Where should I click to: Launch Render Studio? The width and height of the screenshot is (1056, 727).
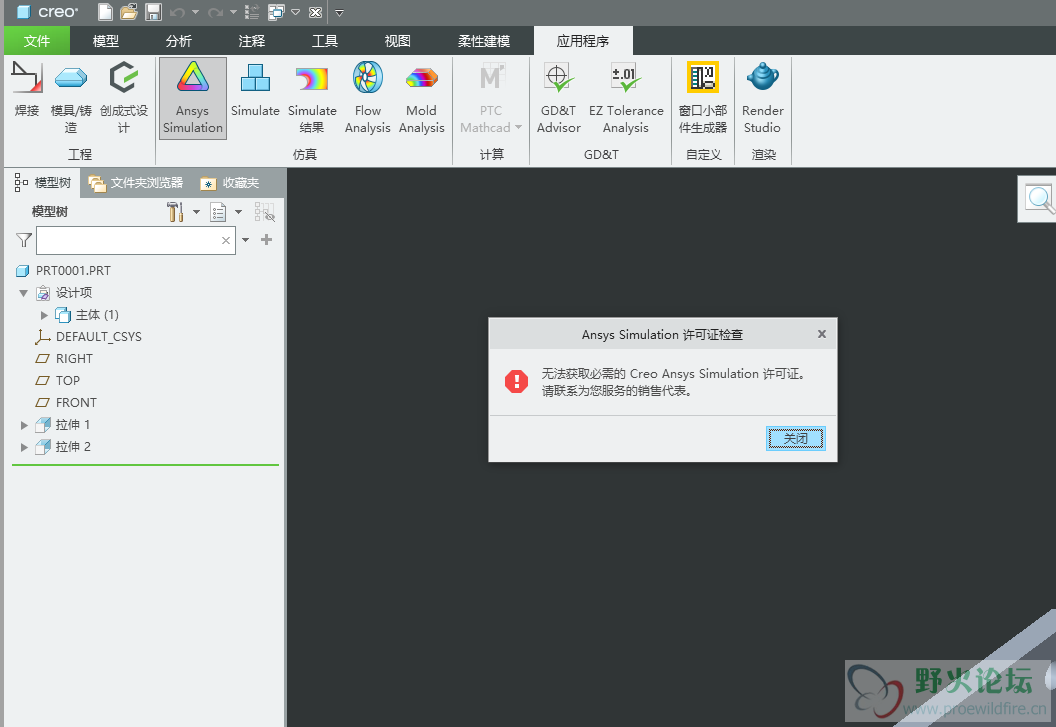[x=762, y=98]
